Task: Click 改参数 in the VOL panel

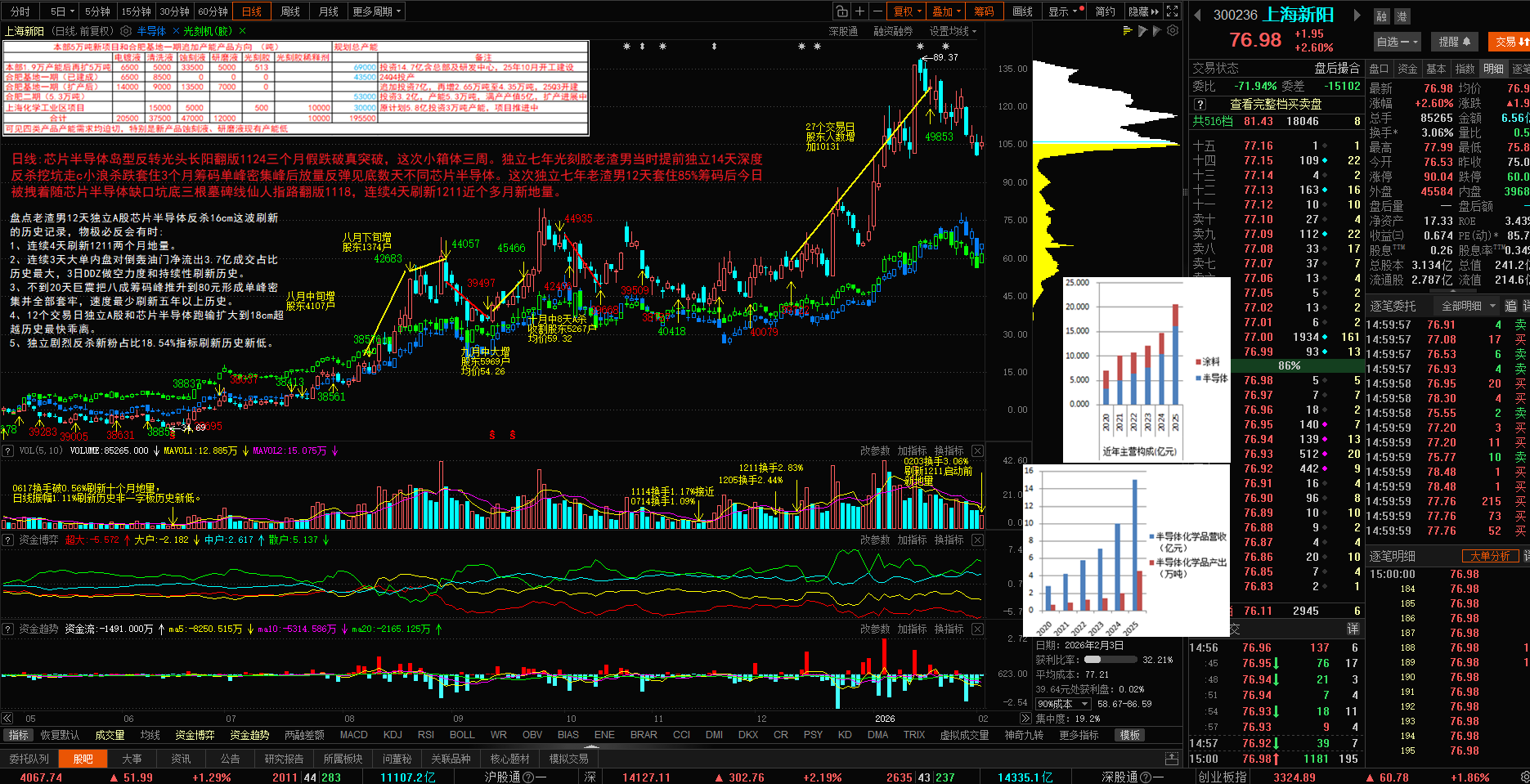Action: point(875,450)
